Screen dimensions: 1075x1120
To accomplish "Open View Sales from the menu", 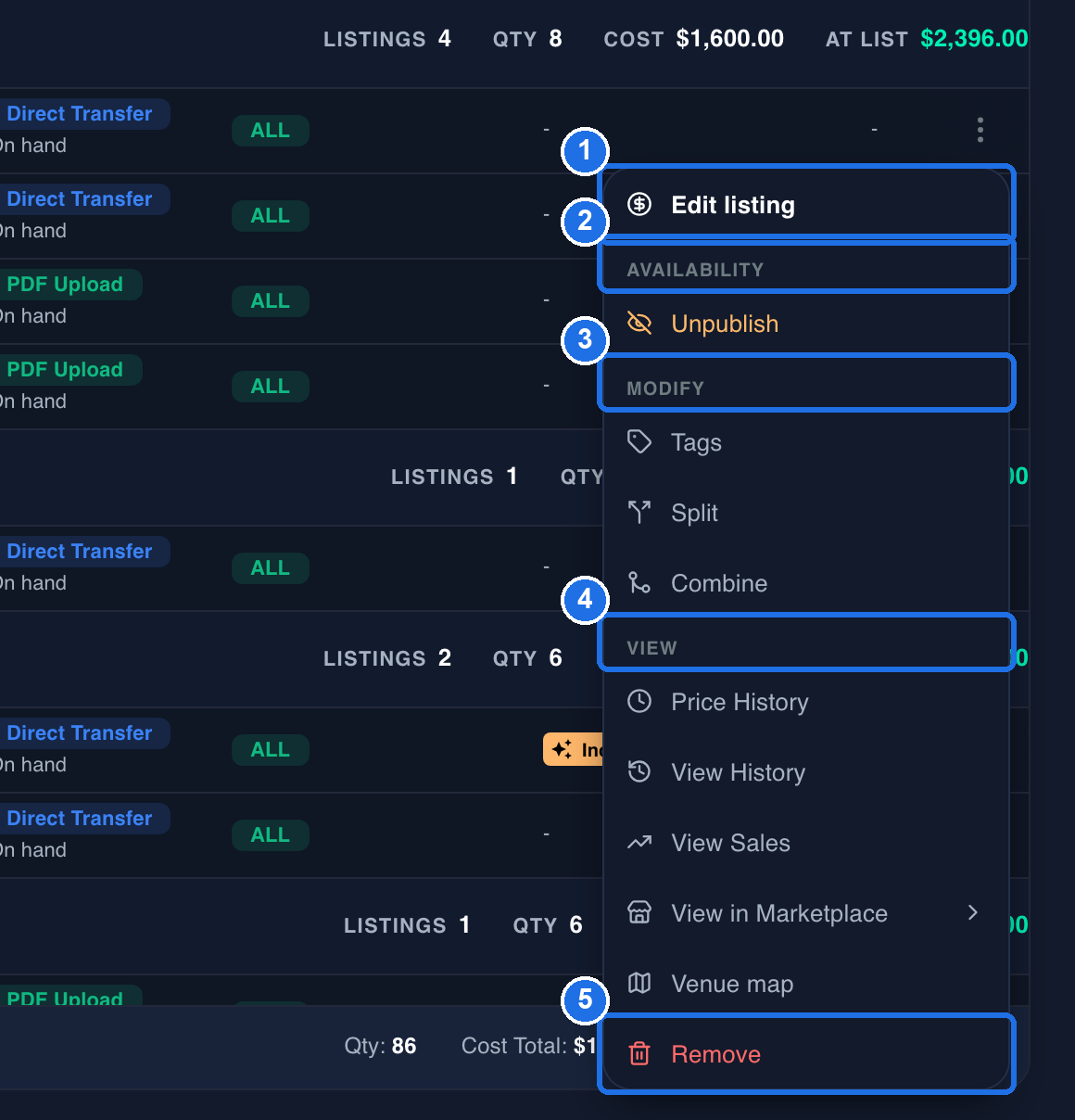I will 805,842.
